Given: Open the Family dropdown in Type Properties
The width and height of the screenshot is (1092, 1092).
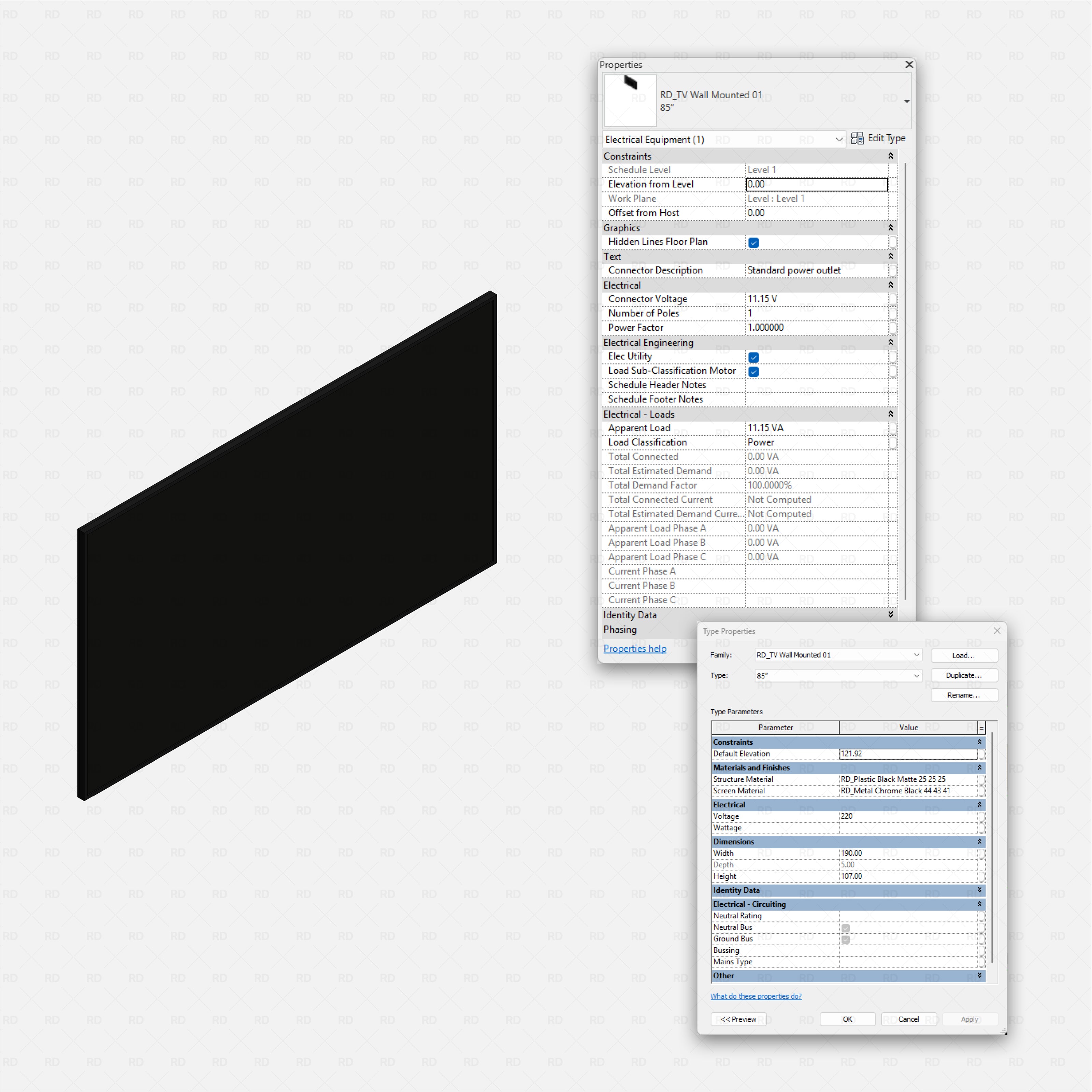Looking at the screenshot, I should [x=916, y=655].
